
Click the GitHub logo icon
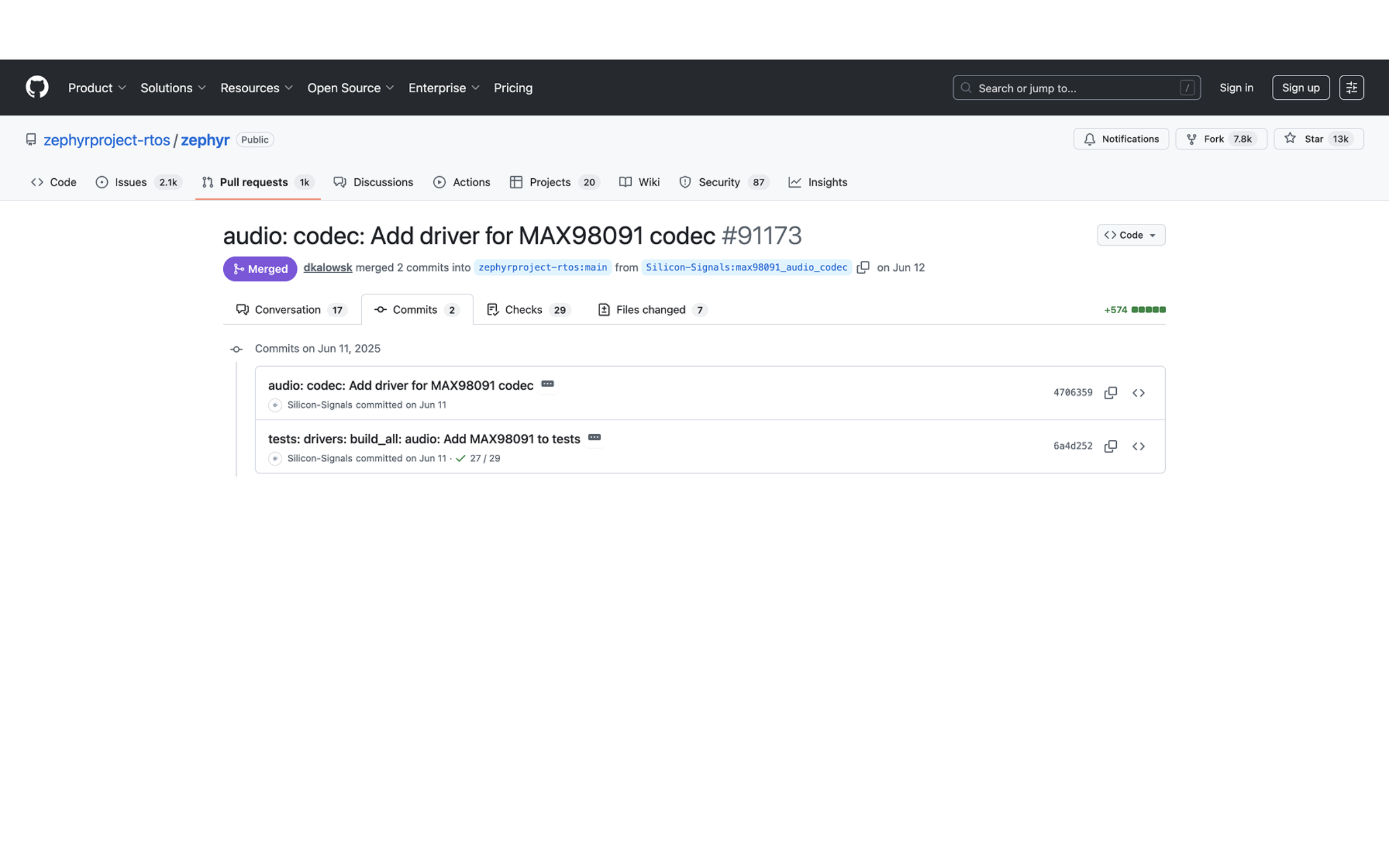point(37,87)
